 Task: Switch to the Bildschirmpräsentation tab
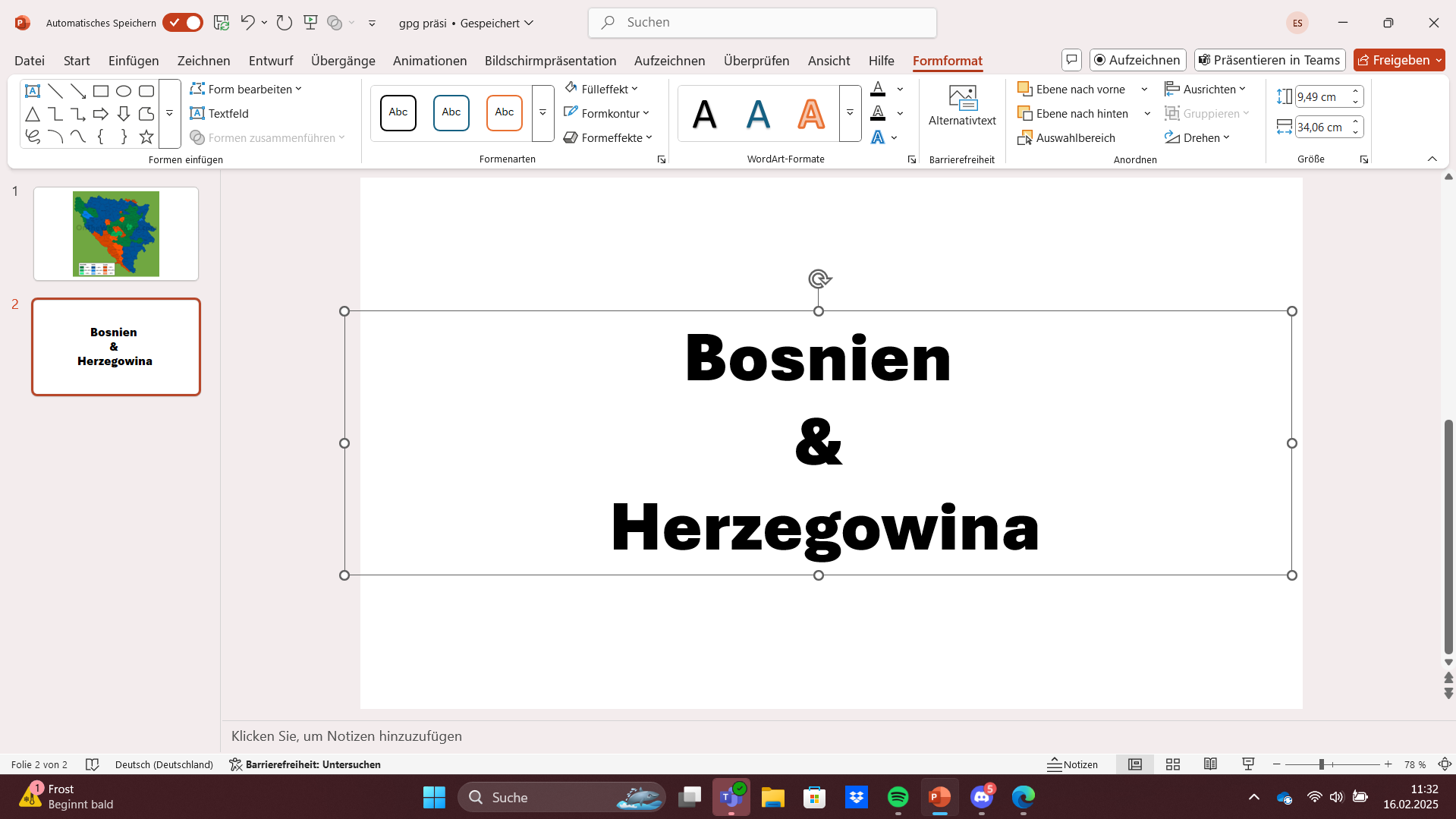pos(550,60)
